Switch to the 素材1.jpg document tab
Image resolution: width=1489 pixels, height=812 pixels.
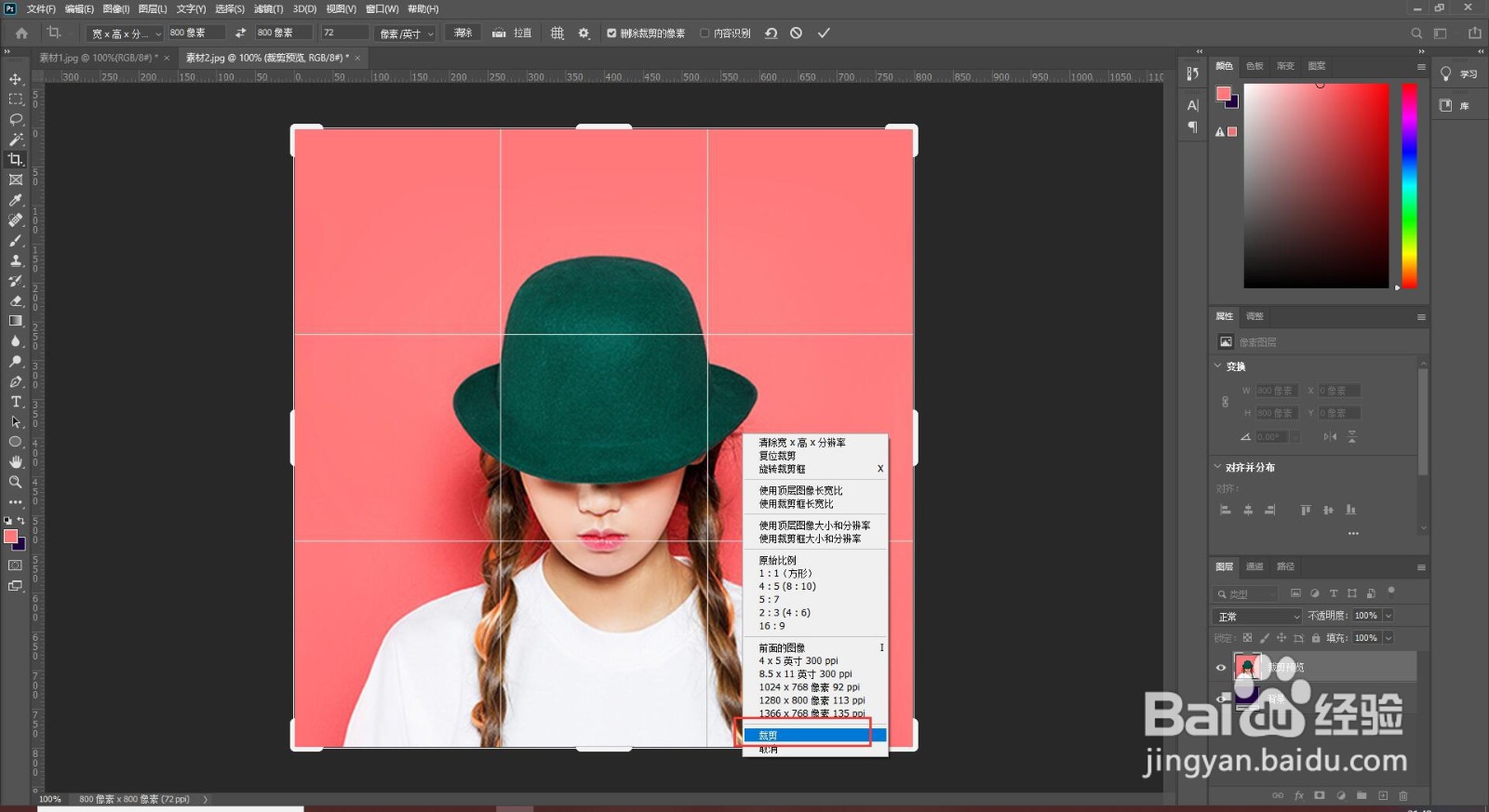[x=98, y=58]
